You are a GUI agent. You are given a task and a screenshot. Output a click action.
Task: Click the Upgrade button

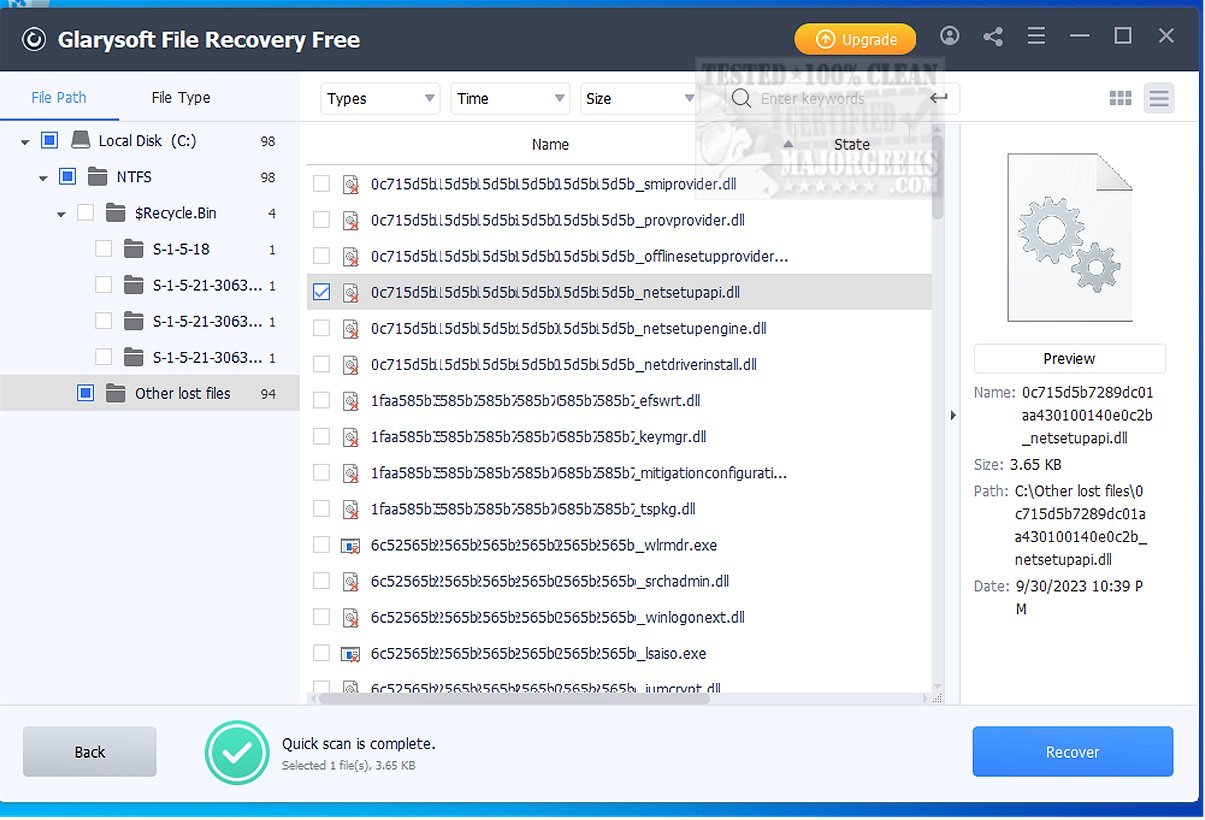[855, 39]
